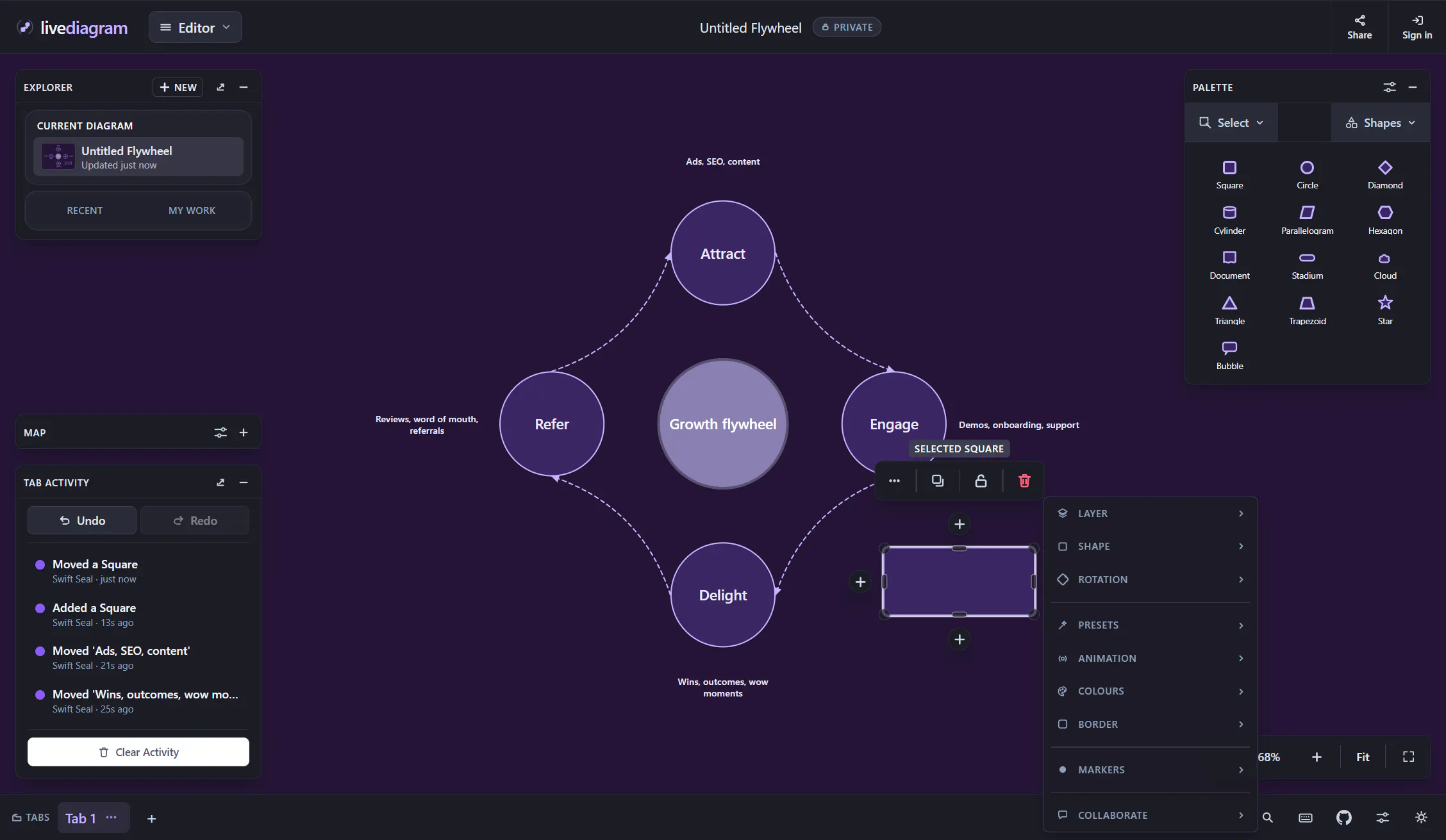
Task: Select the Document shape in Palette
Action: (1229, 265)
